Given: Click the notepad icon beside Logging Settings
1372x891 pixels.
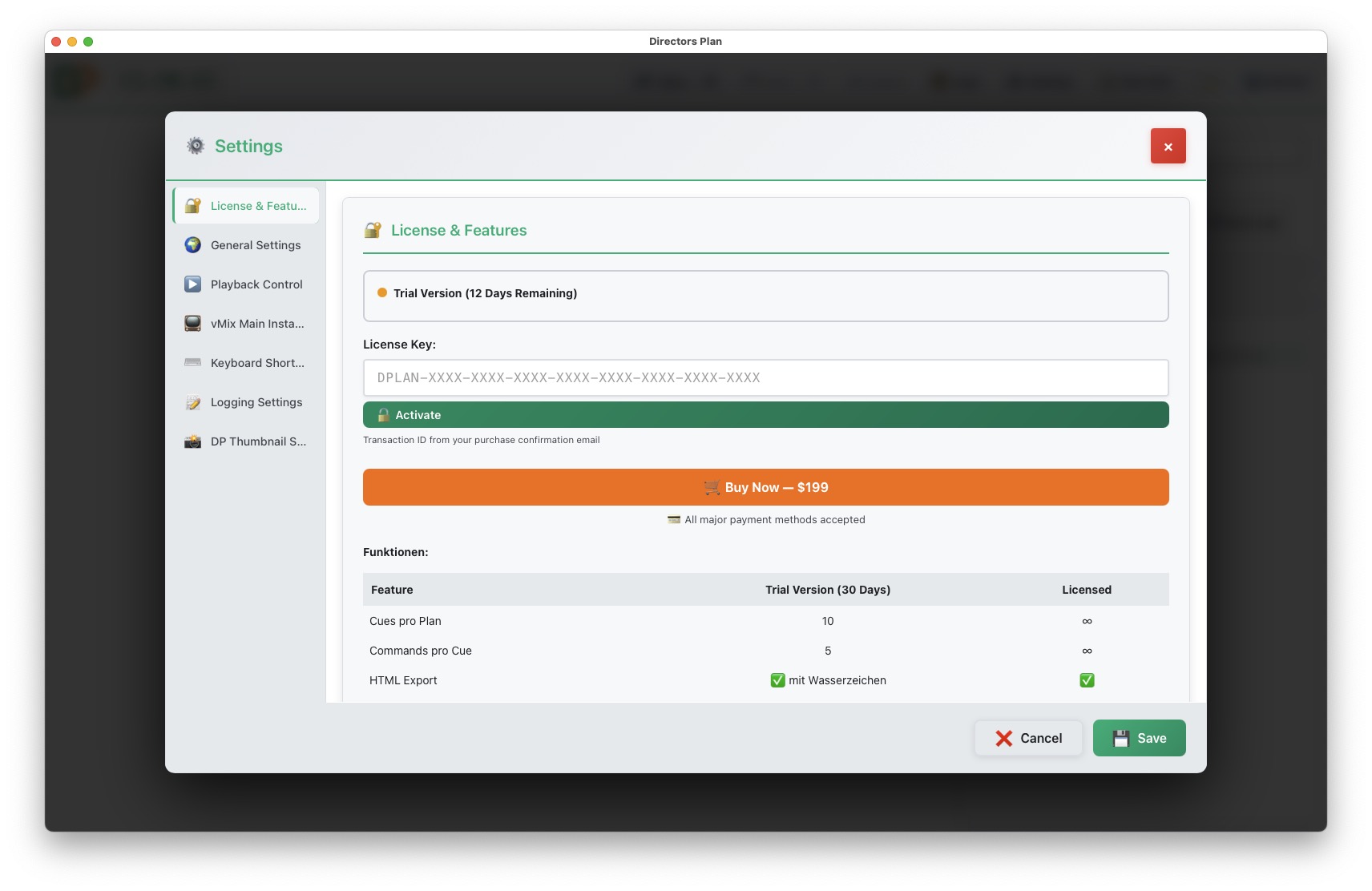Looking at the screenshot, I should (192, 401).
